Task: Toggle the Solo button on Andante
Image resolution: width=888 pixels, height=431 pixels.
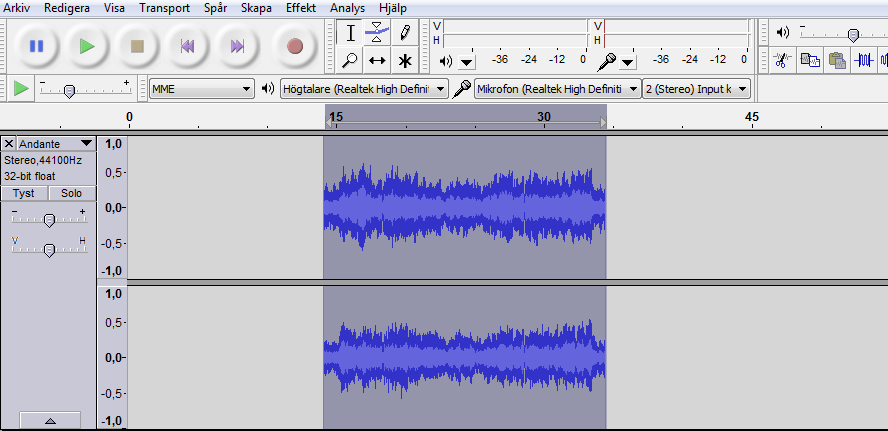Action: pos(71,193)
